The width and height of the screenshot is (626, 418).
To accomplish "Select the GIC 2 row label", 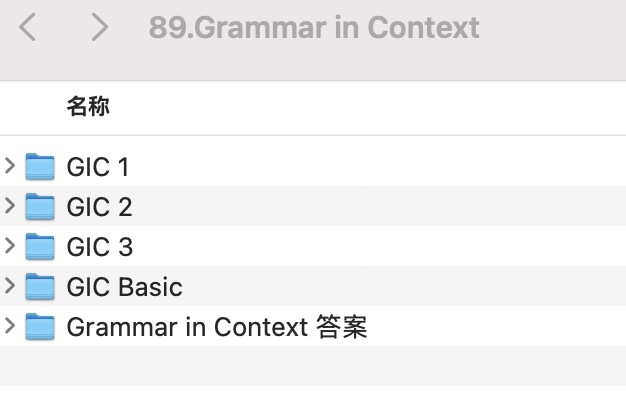I will 99,207.
